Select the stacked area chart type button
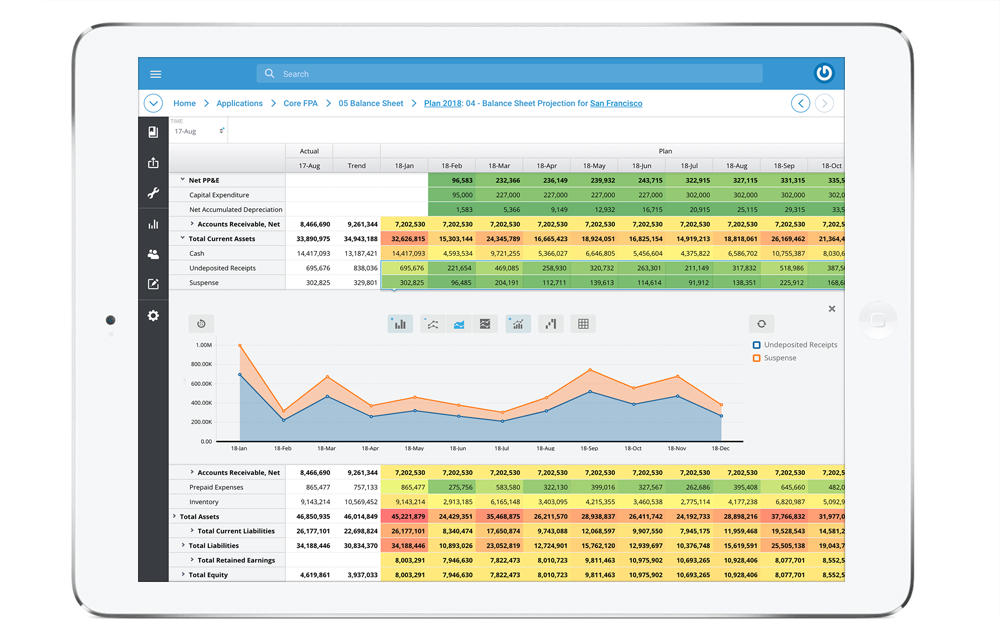This screenshot has height=621, width=1000. click(485, 324)
